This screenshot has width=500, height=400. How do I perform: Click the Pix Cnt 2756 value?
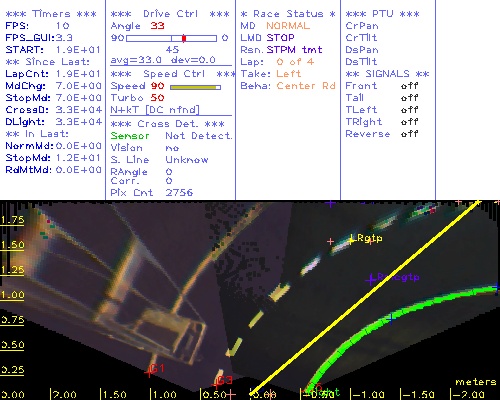click(179, 192)
